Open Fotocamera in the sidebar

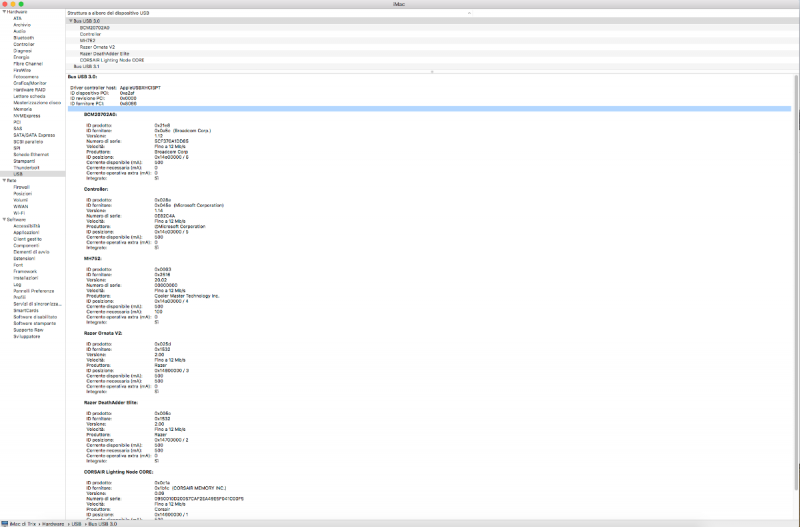(26, 77)
